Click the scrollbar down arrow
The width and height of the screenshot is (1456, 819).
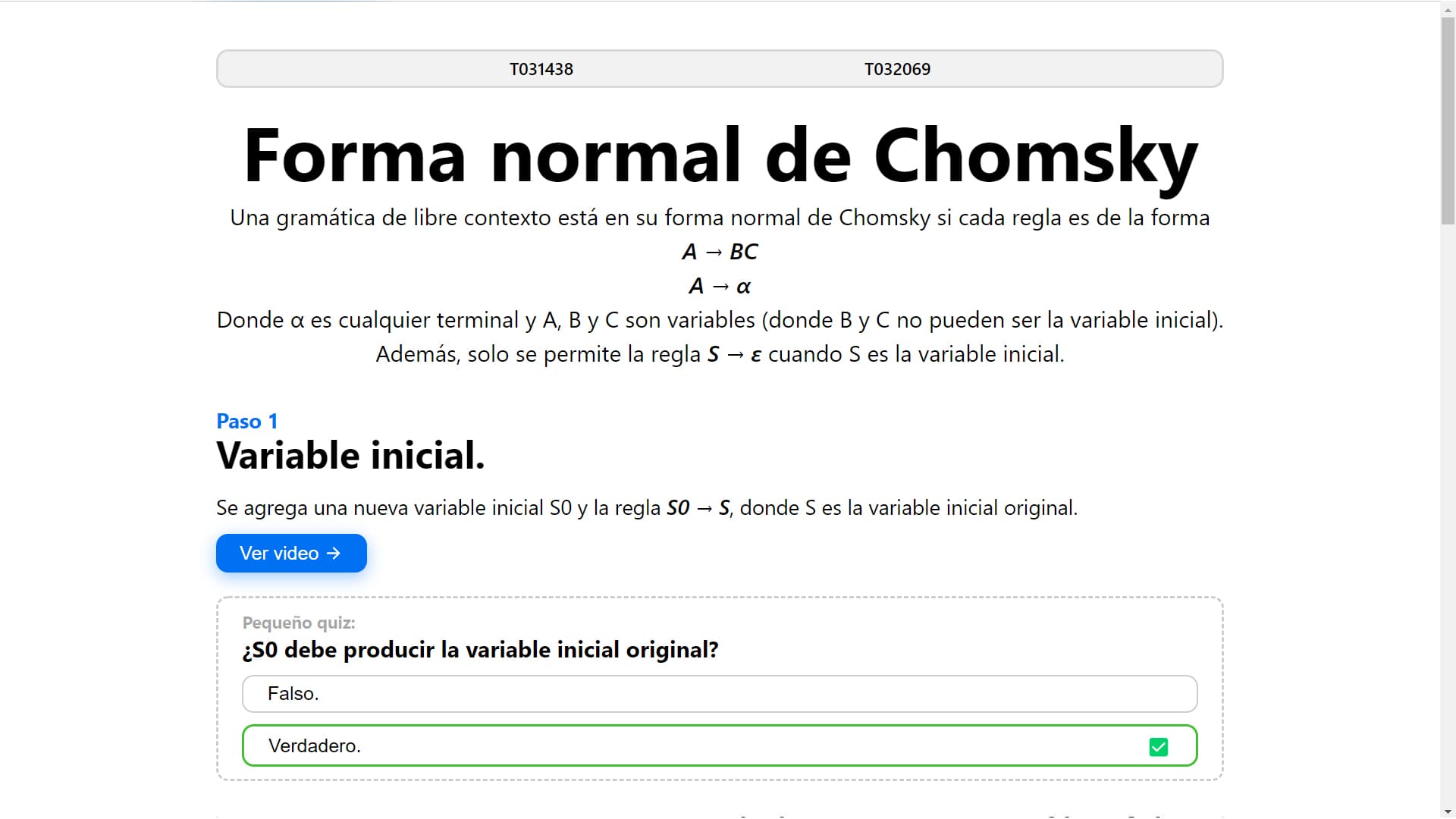pyautogui.click(x=1448, y=811)
